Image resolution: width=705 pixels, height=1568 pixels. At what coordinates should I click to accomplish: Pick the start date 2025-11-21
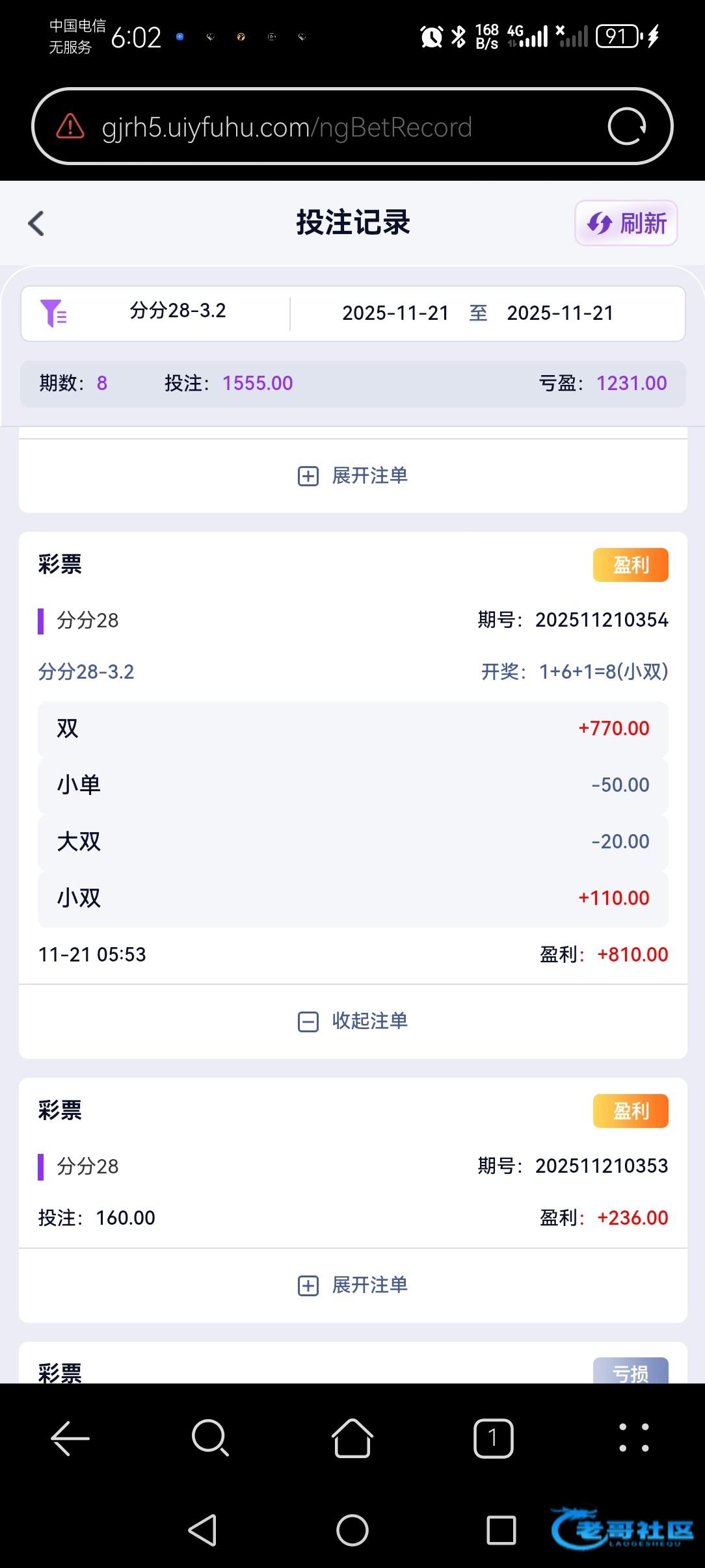click(395, 313)
